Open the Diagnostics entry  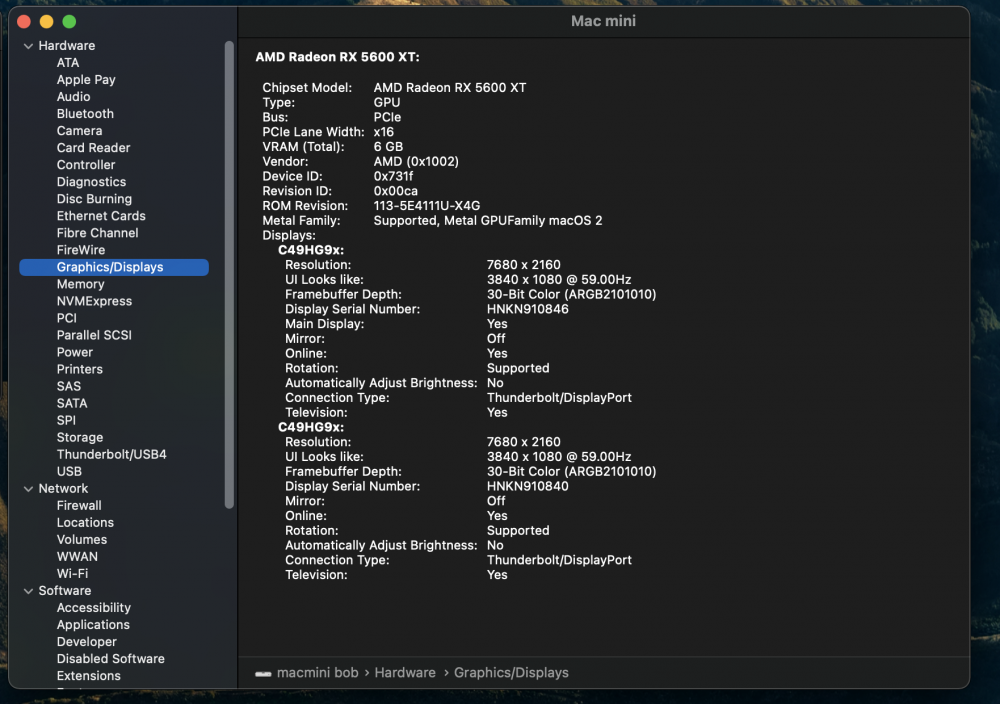point(91,182)
